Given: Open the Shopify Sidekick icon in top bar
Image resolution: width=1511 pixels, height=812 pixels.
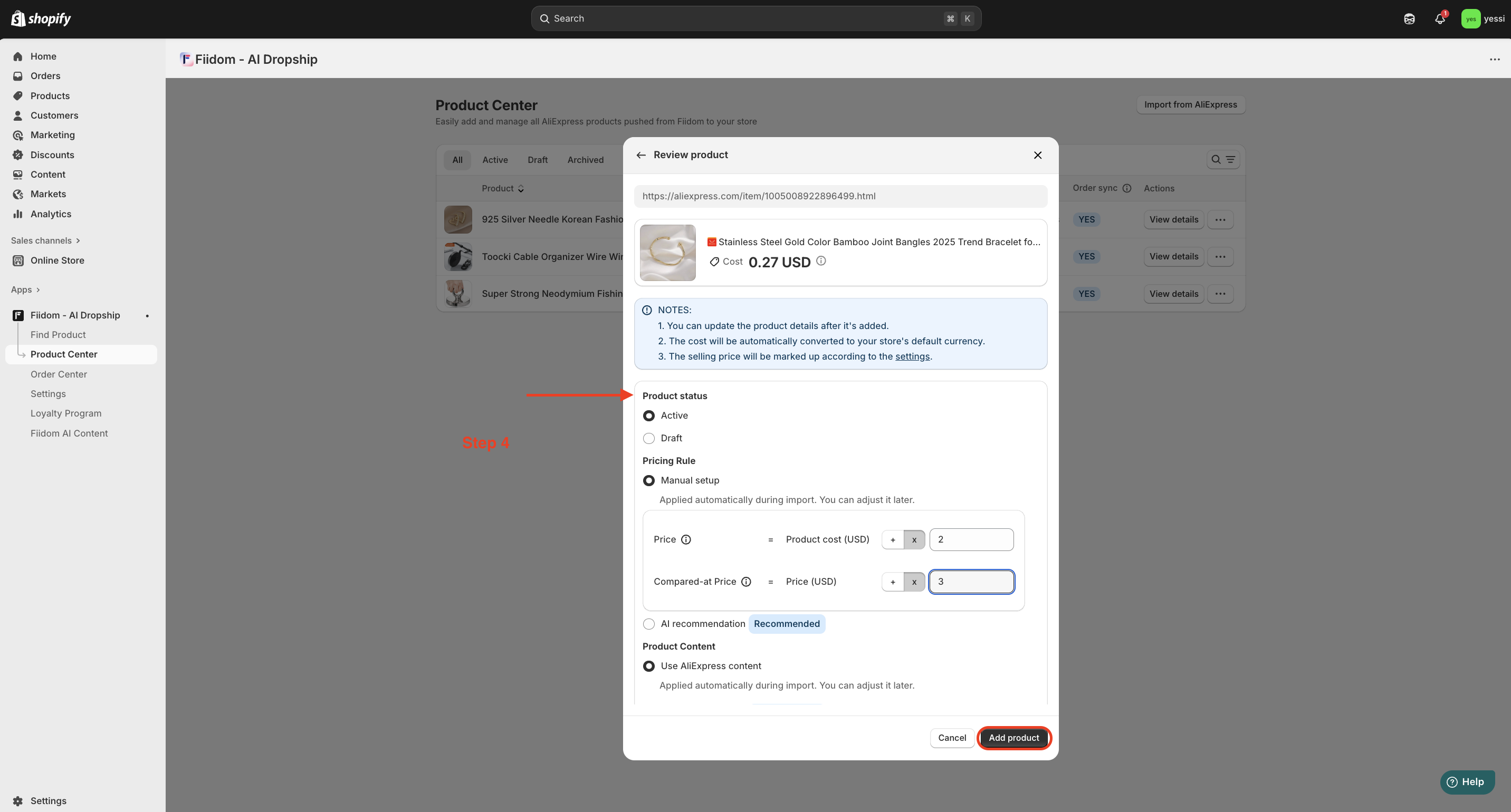Looking at the screenshot, I should (1409, 19).
